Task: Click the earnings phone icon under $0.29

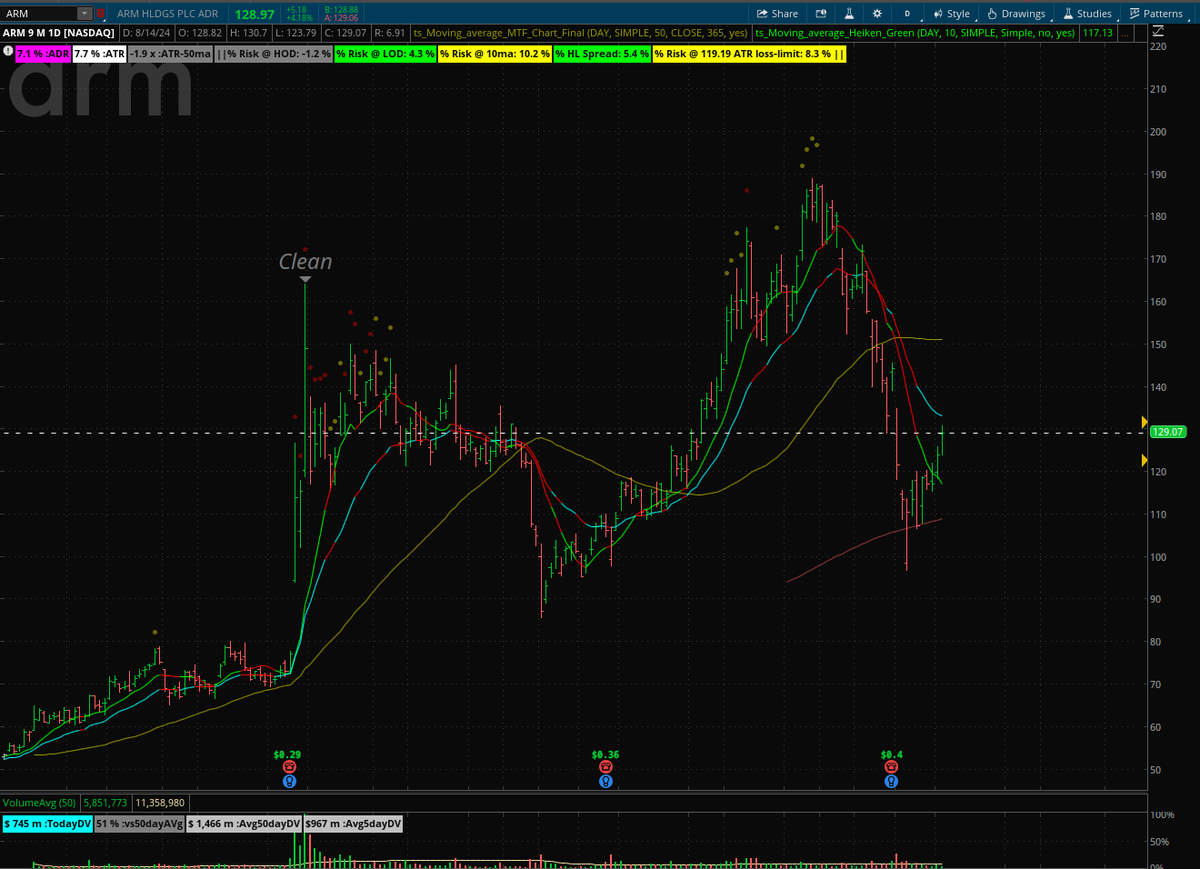Action: point(289,767)
